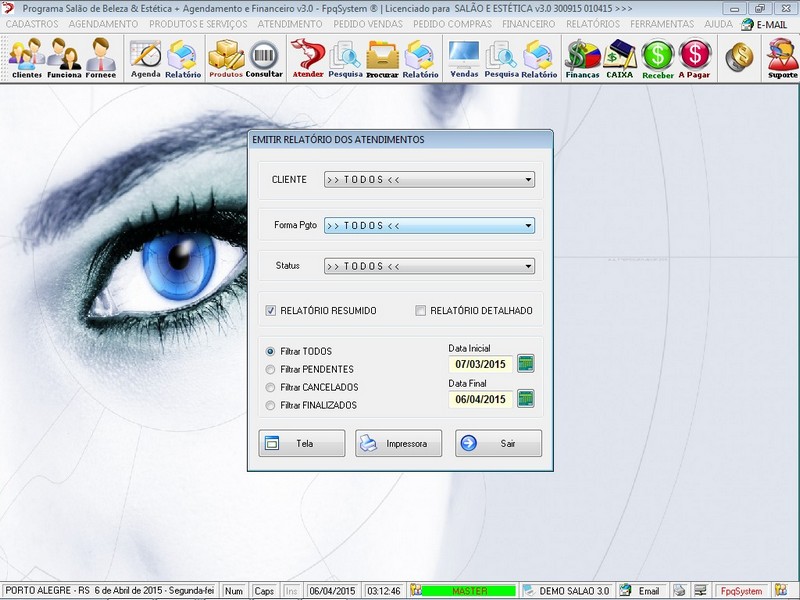The width and height of the screenshot is (800, 600).
Task: Click the CAIXA cash register icon
Action: click(620, 58)
